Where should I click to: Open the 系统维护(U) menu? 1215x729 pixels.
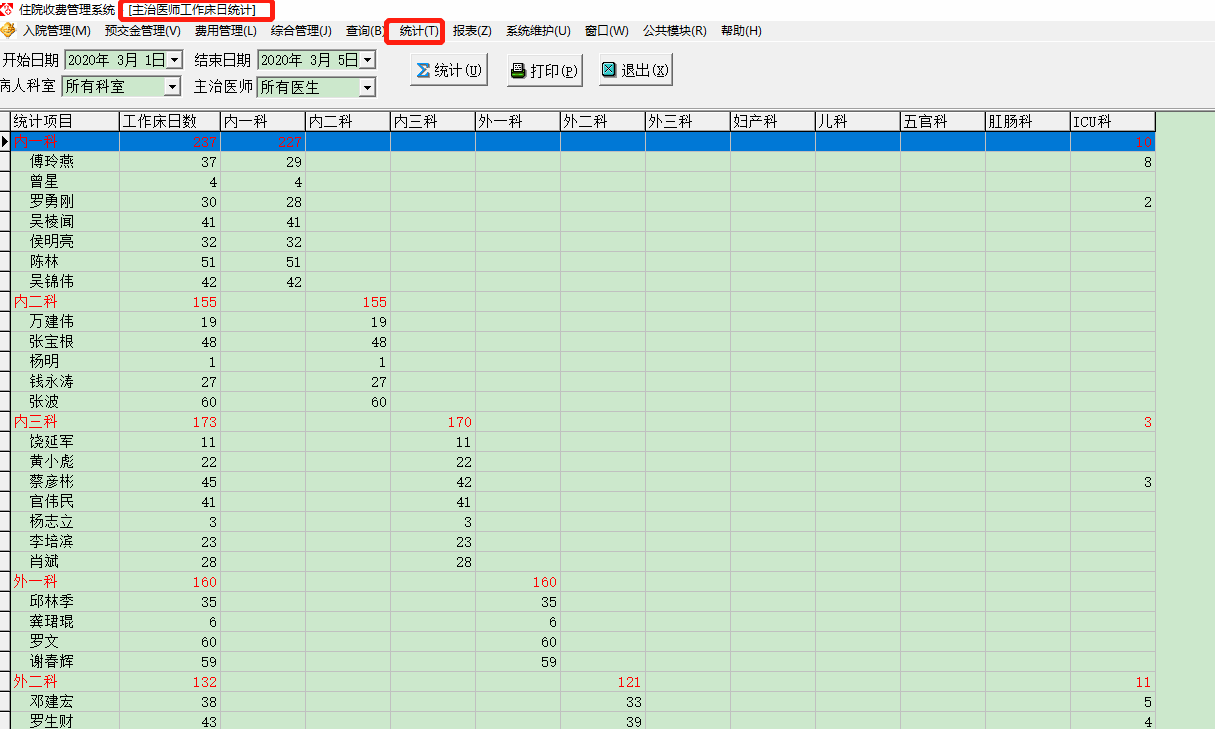(x=538, y=31)
